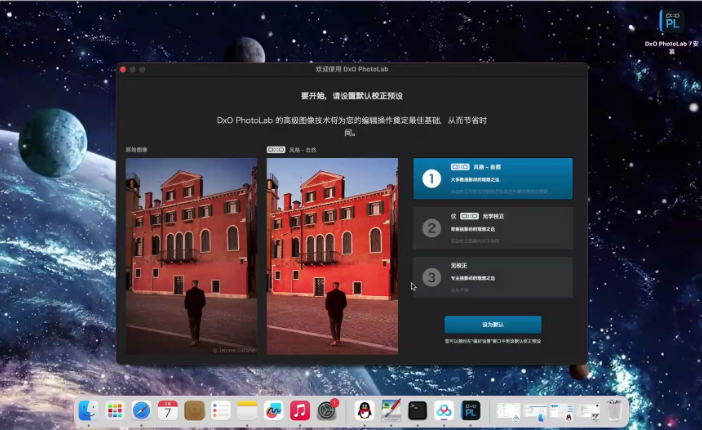702x430 pixels.
Task: Open third minimized window thumbnail with QQ badge
Action: point(562,412)
